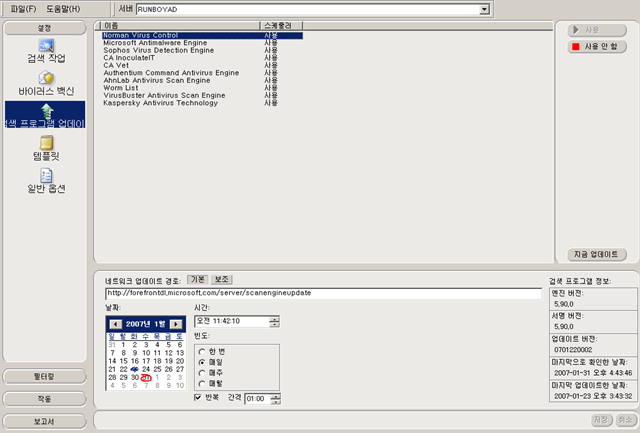Click the 2007년 1월 calendar month title
Image resolution: width=640 pixels, height=433 pixels.
[x=145, y=324]
